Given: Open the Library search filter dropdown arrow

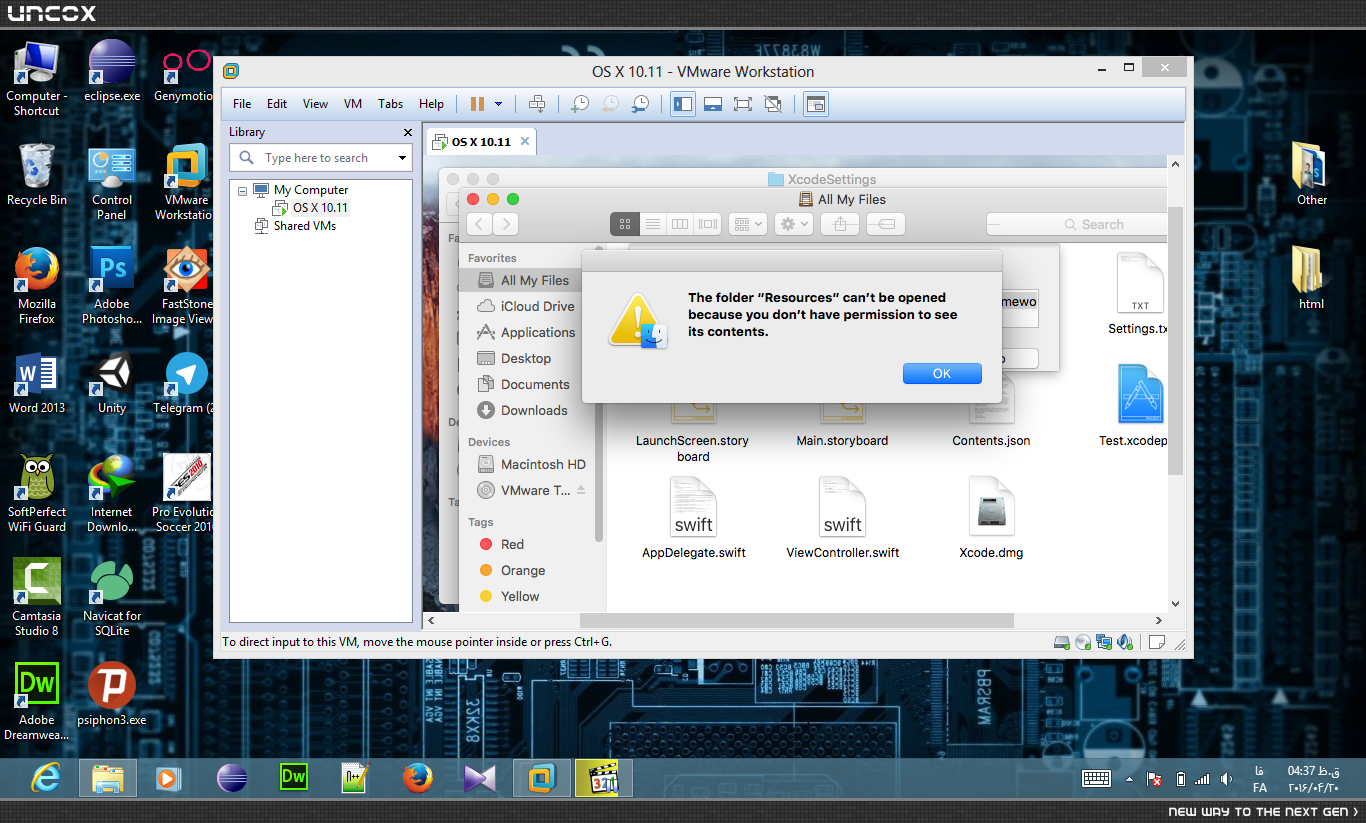Looking at the screenshot, I should [x=403, y=158].
